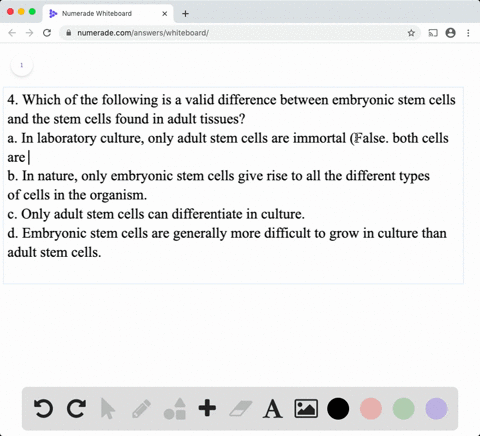Close the Numerade Whiteboard tab
Image resolution: width=480 pixels, height=436 pixels.
[165, 14]
